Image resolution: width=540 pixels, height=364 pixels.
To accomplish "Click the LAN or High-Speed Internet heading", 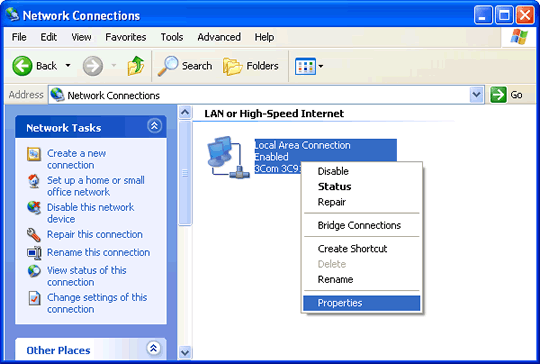I will pyautogui.click(x=274, y=114).
